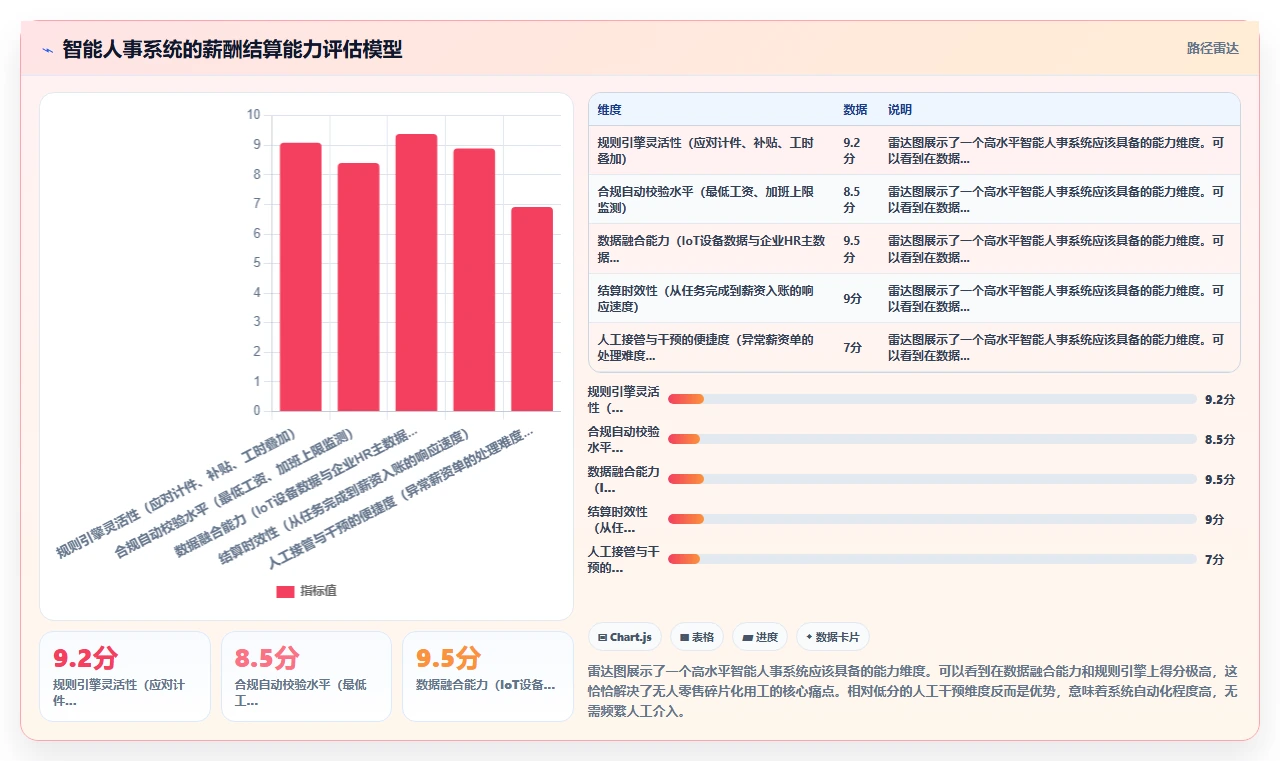Click the 数据融合能力 progress bar

tap(932, 479)
